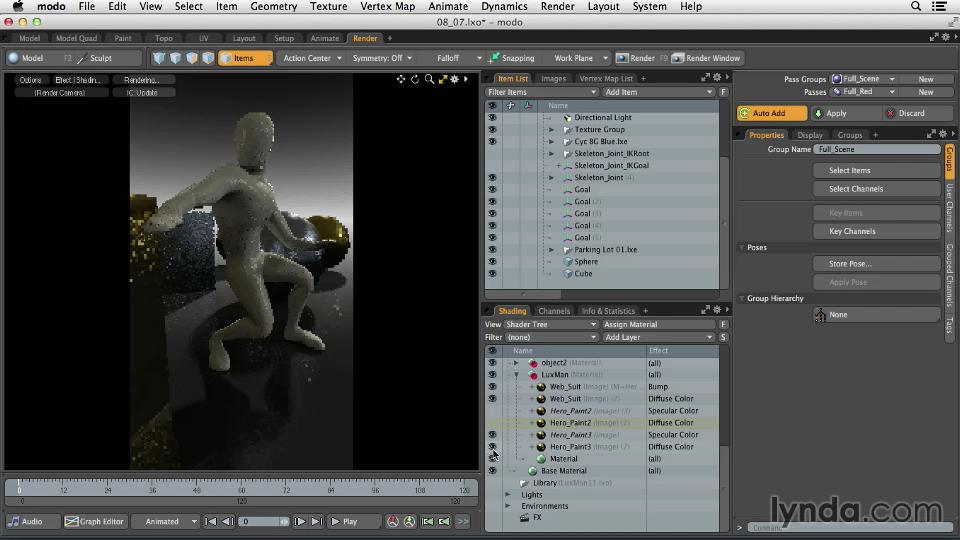Viewport: 960px width, 540px height.
Task: Click the Auto Add button
Action: 770,113
